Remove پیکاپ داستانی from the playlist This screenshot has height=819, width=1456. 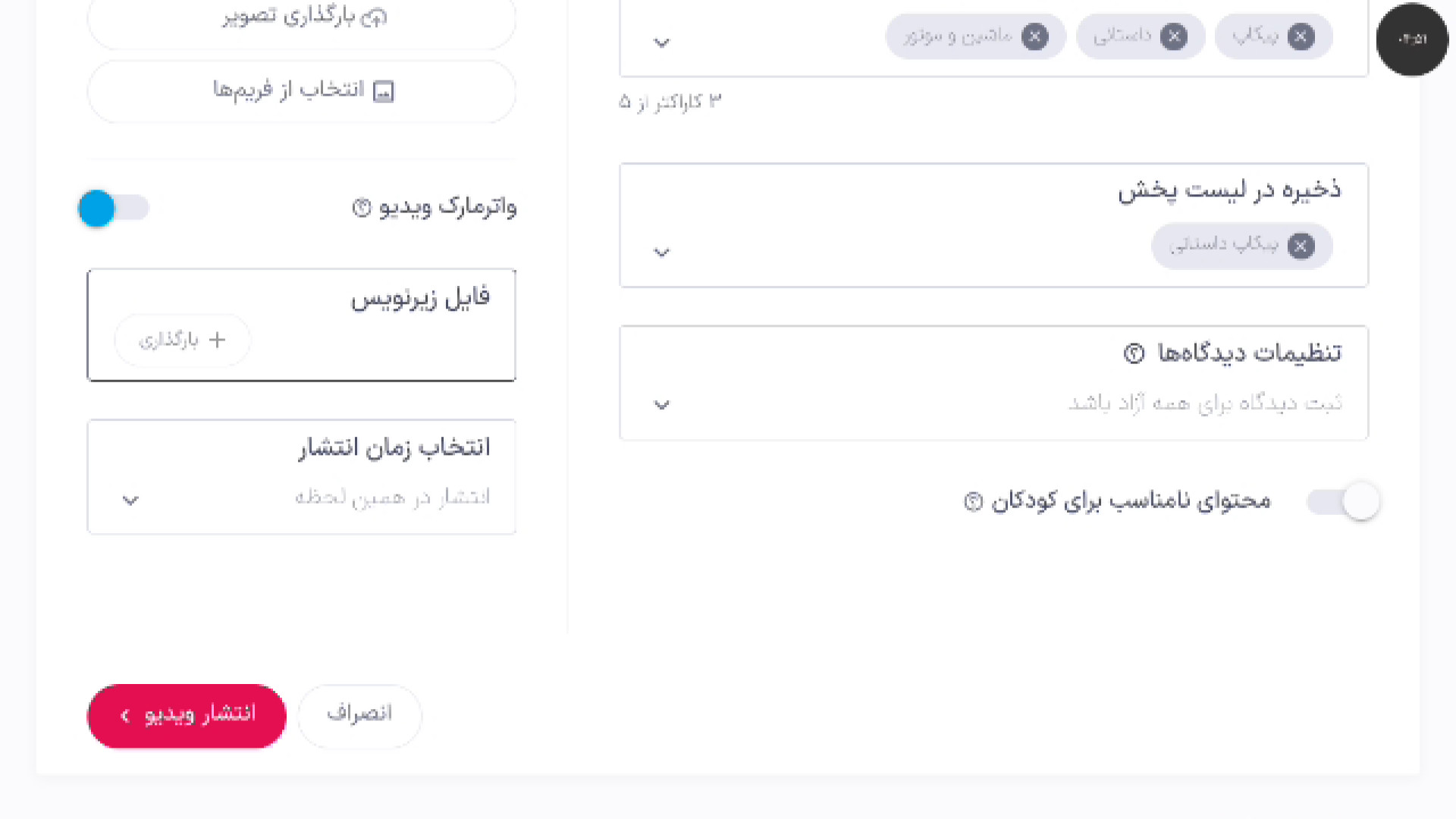[1301, 246]
